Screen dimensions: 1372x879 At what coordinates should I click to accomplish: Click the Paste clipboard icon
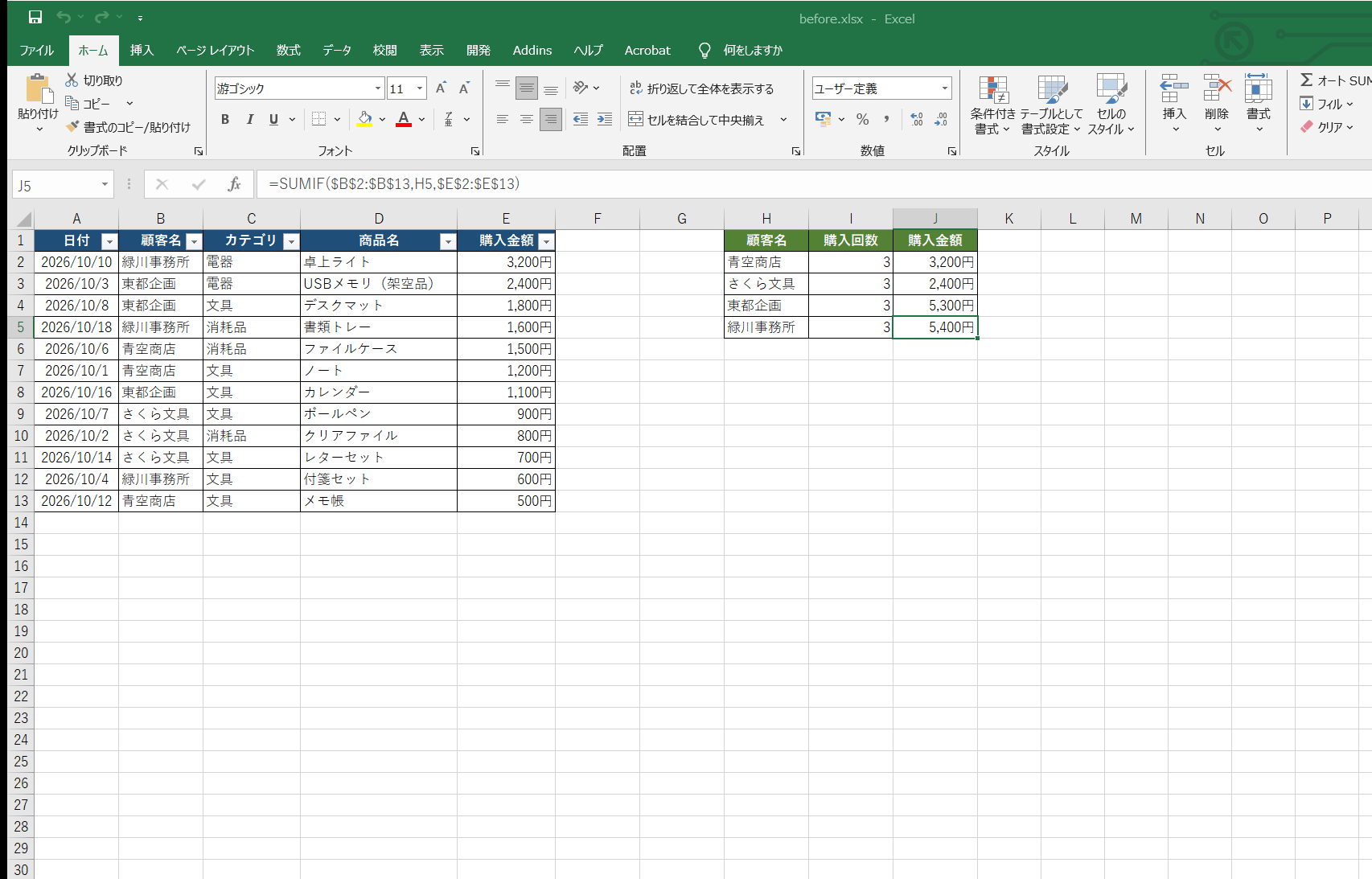point(38,88)
